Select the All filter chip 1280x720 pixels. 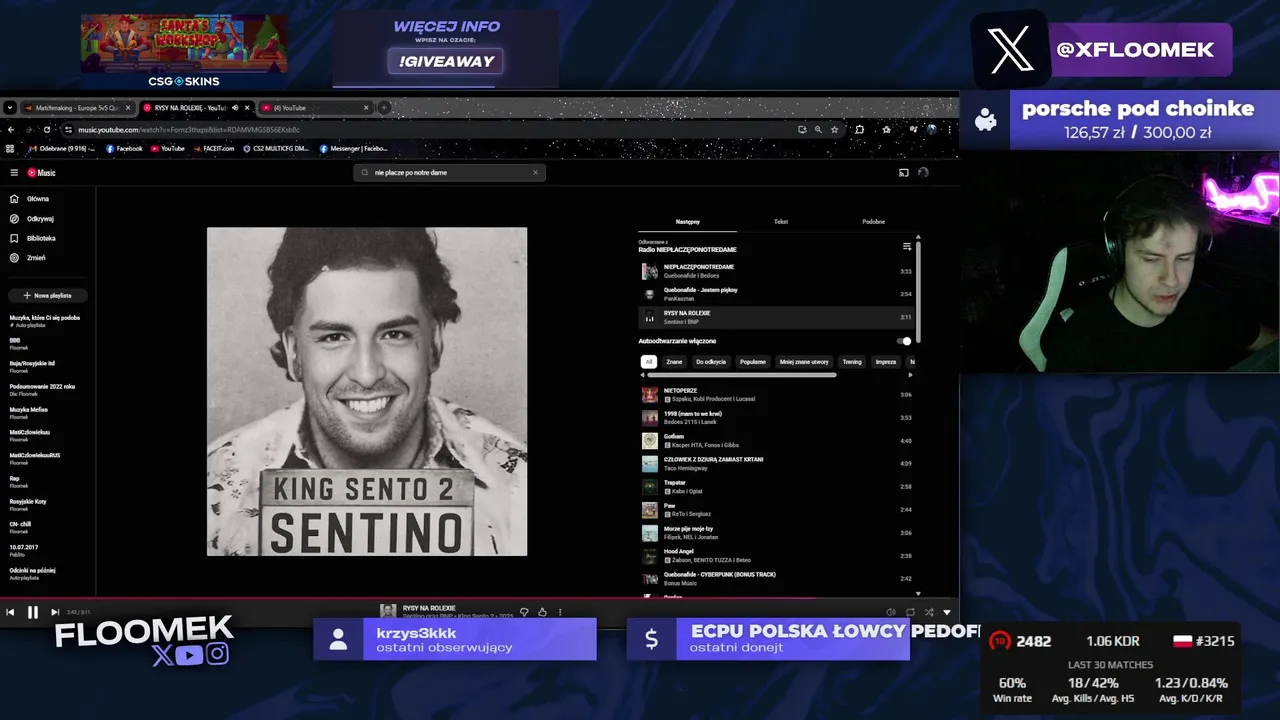click(648, 362)
